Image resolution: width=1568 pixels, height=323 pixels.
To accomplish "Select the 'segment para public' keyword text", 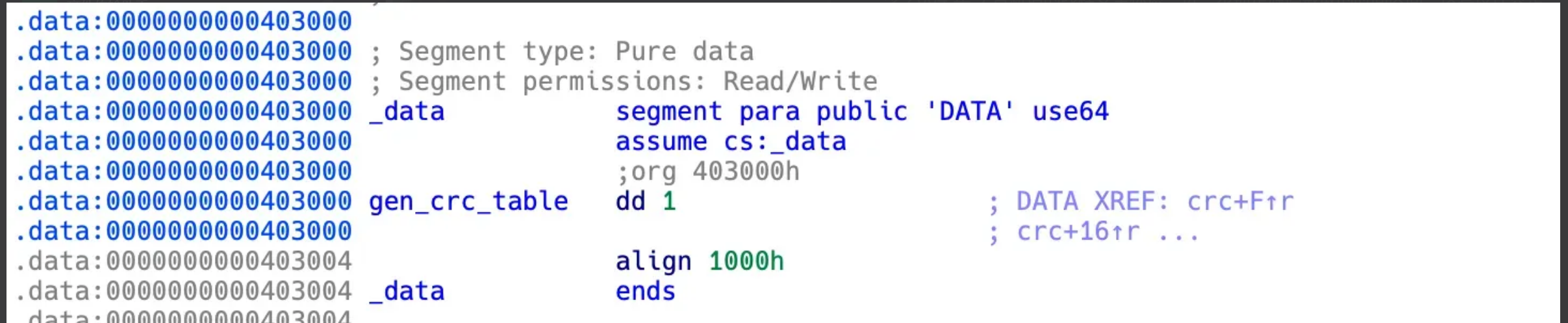I will tap(761, 112).
